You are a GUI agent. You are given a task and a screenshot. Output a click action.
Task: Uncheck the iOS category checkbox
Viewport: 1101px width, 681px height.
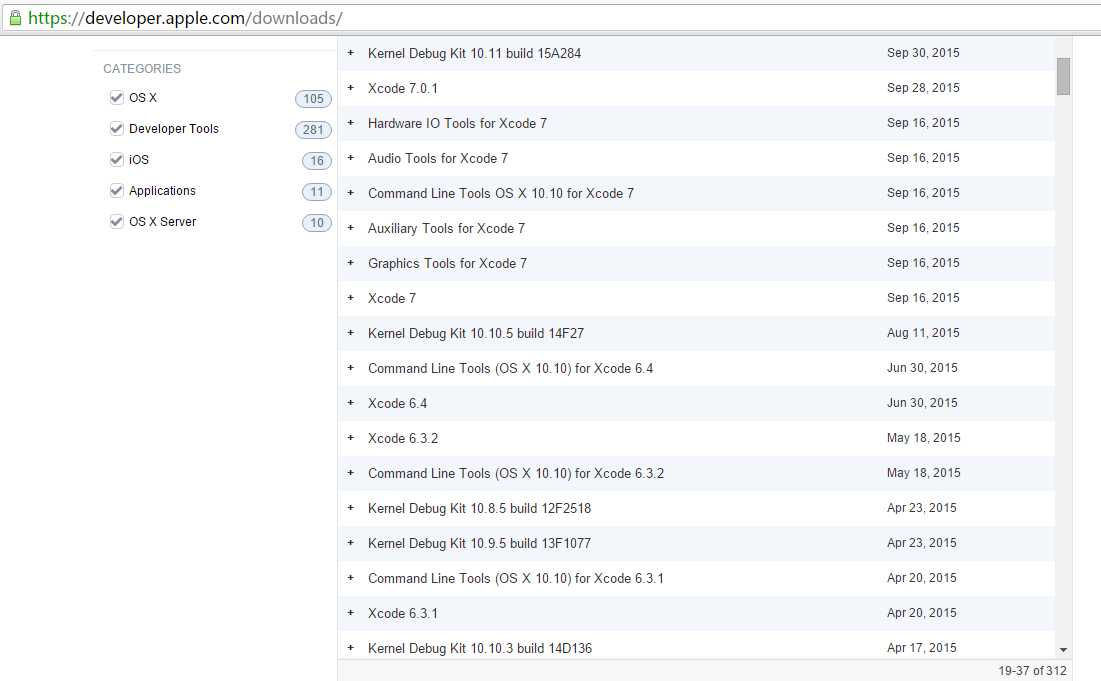pyautogui.click(x=117, y=159)
